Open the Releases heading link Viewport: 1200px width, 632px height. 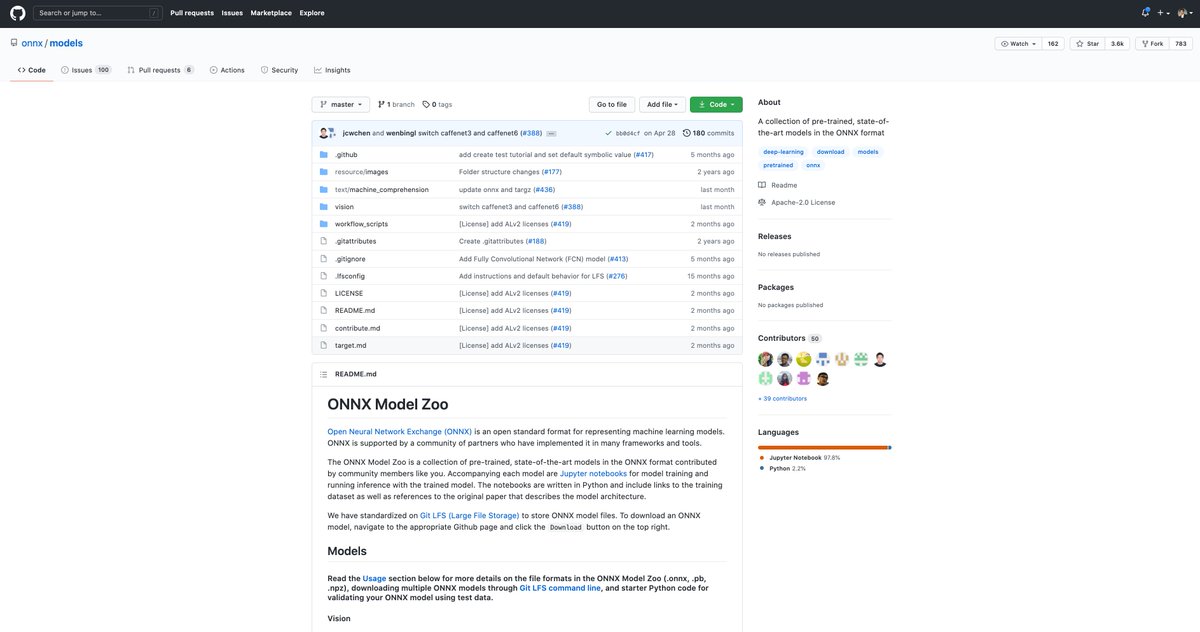click(x=775, y=237)
